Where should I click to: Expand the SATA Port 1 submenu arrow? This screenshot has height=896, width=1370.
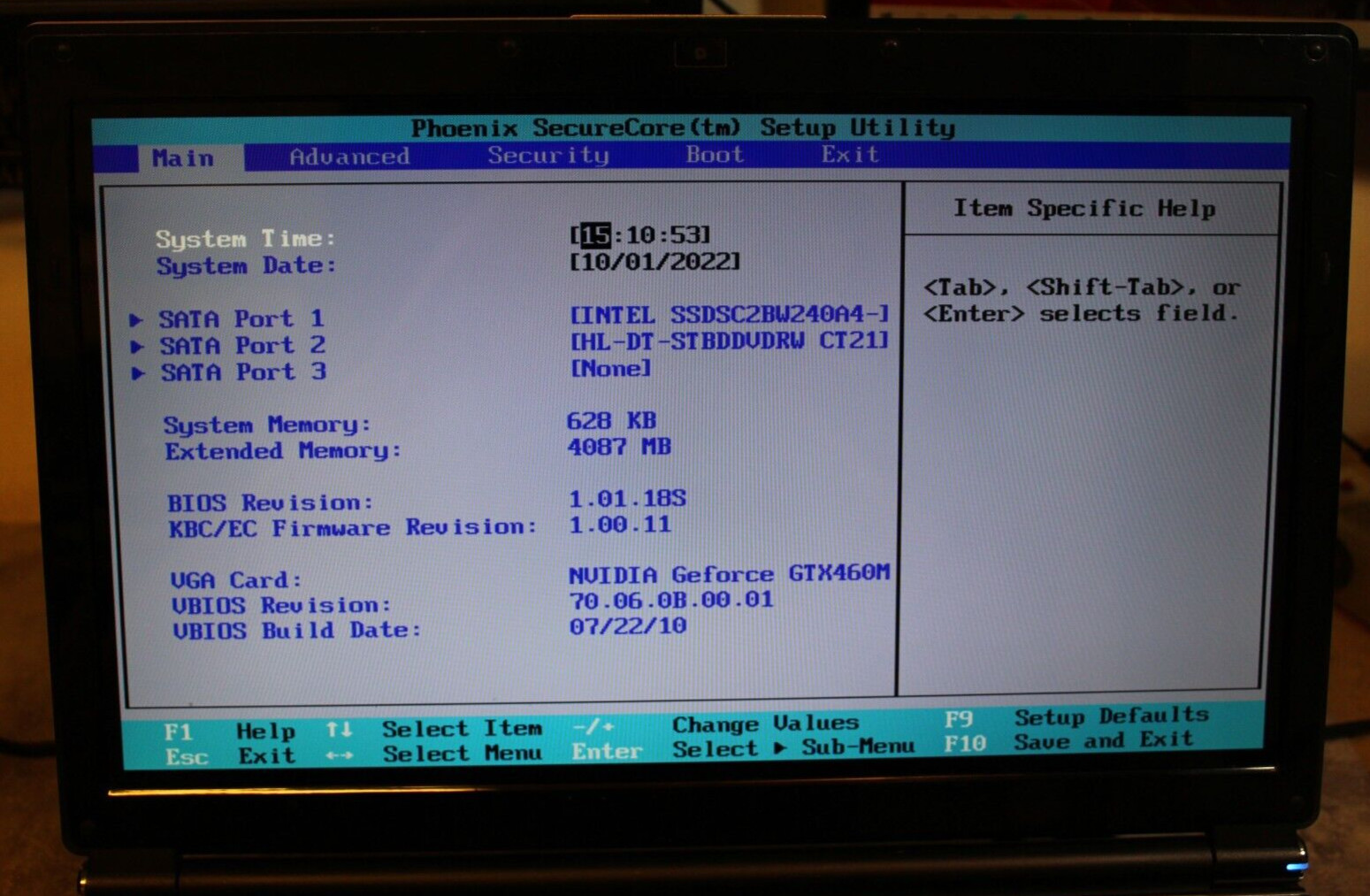coord(136,319)
